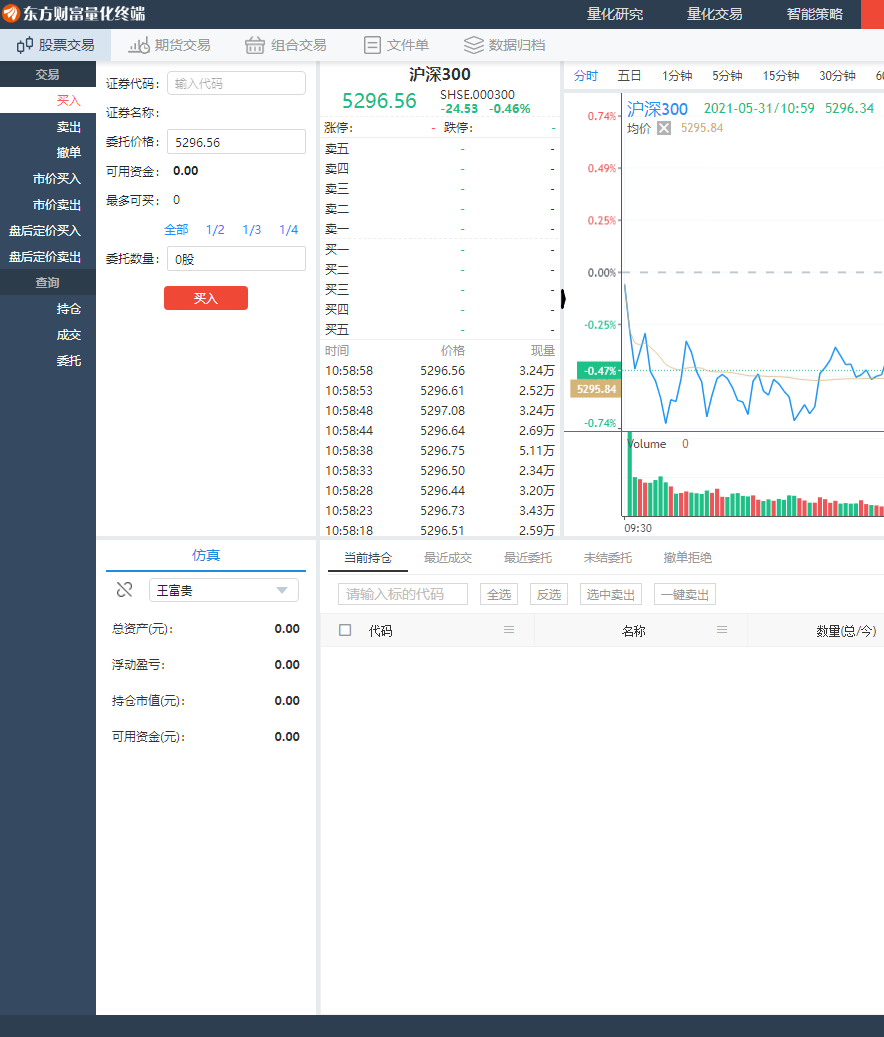The width and height of the screenshot is (884, 1037).
Task: Click the red 买入 button
Action: pos(206,298)
